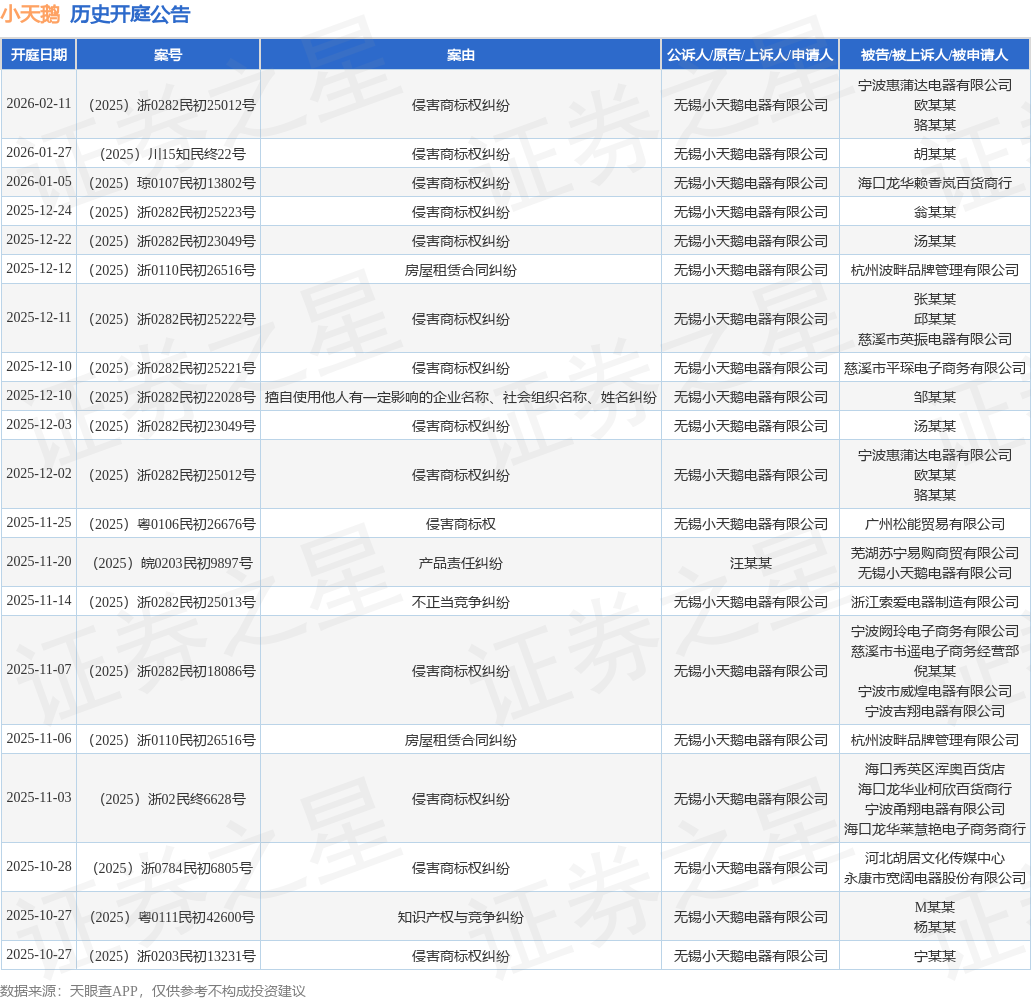Click the 产品责任纠纷 case cause
Image resolution: width=1031 pixels, height=1000 pixels.
460,562
